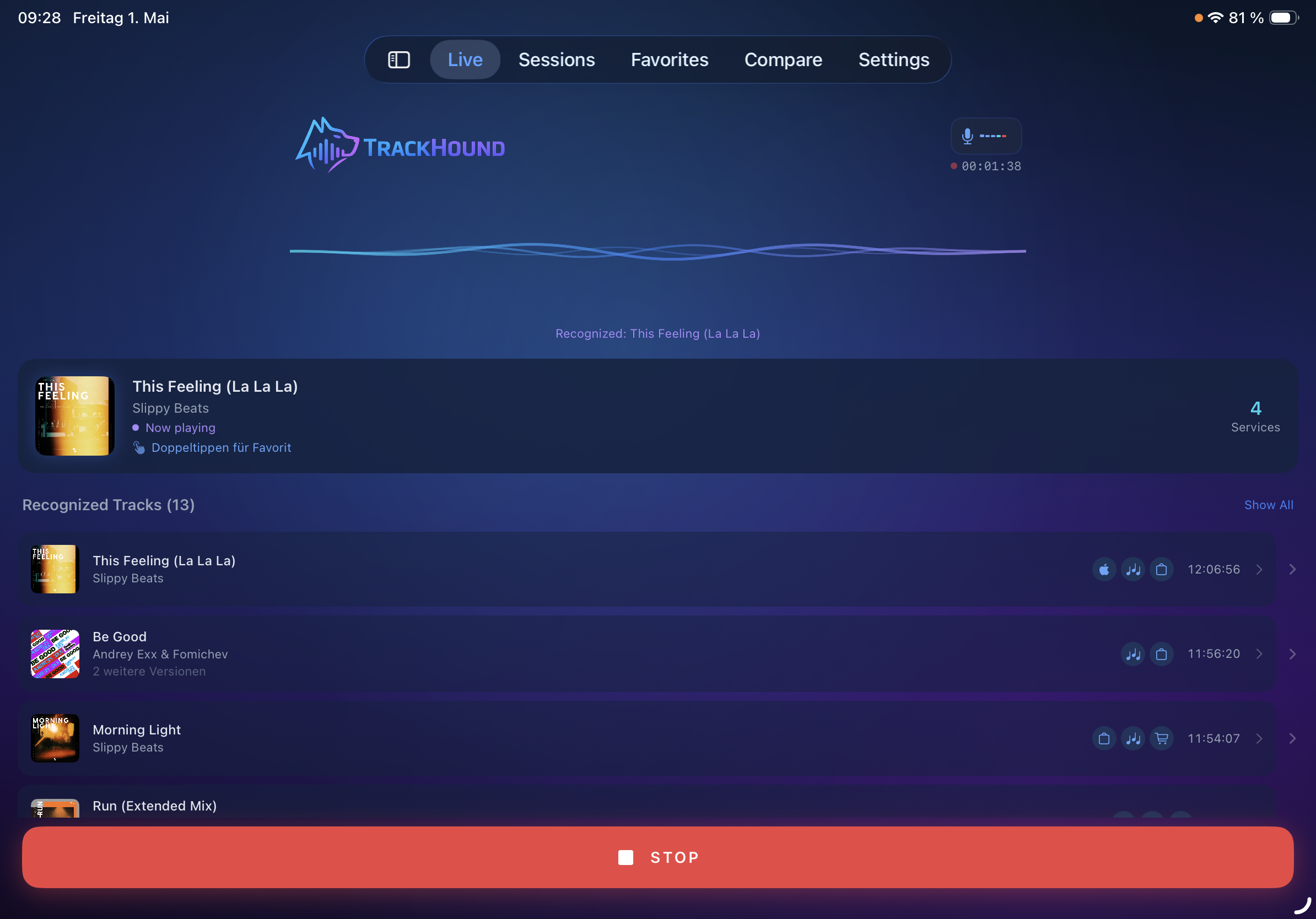Click the timestamp 11:56:20
Image resolution: width=1316 pixels, height=919 pixels.
[x=1213, y=654]
